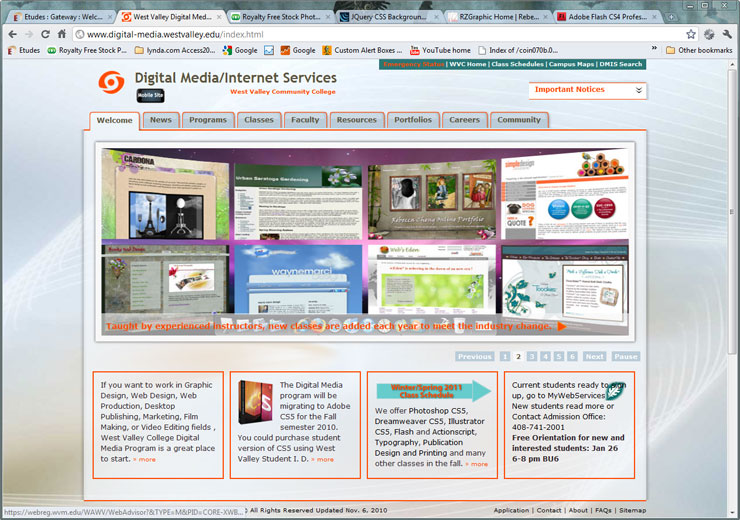
Task: Open the new tab button
Action: pos(671,17)
